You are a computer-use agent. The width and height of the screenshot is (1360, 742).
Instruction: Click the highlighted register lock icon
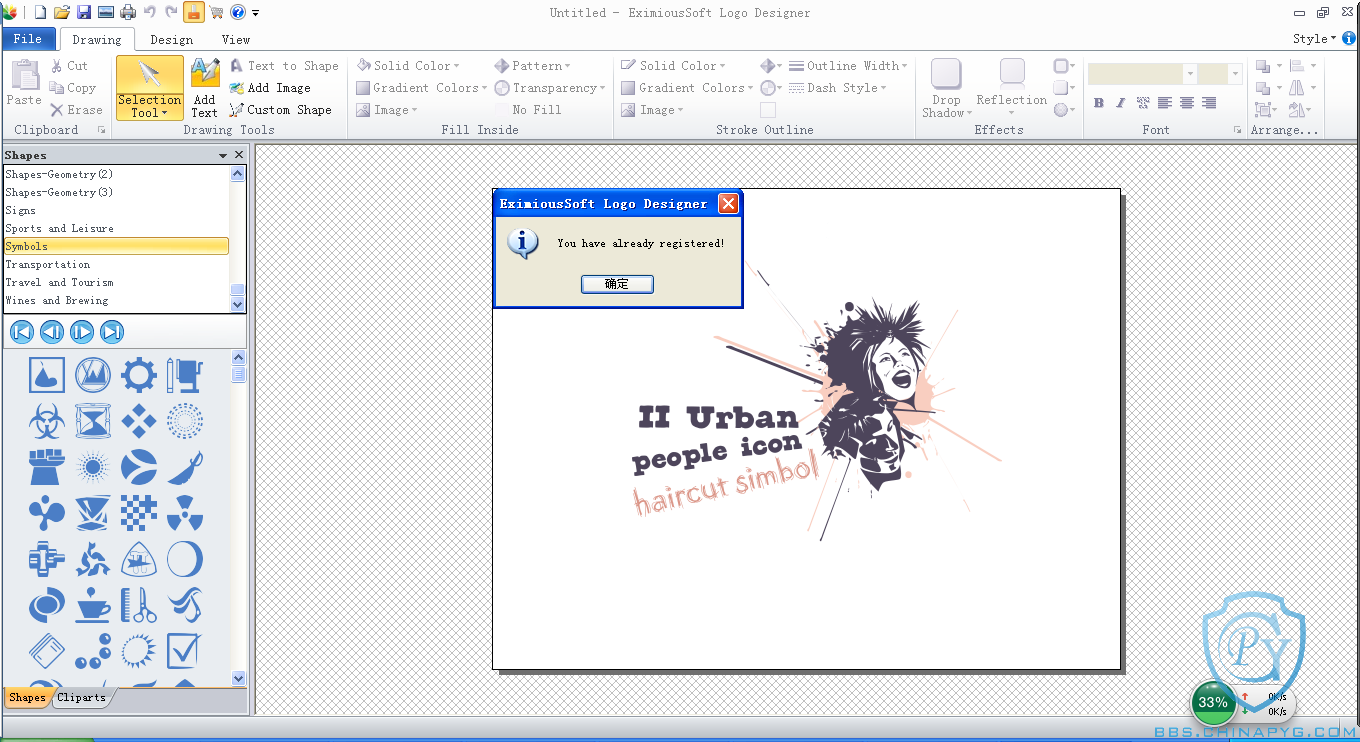pyautogui.click(x=194, y=12)
